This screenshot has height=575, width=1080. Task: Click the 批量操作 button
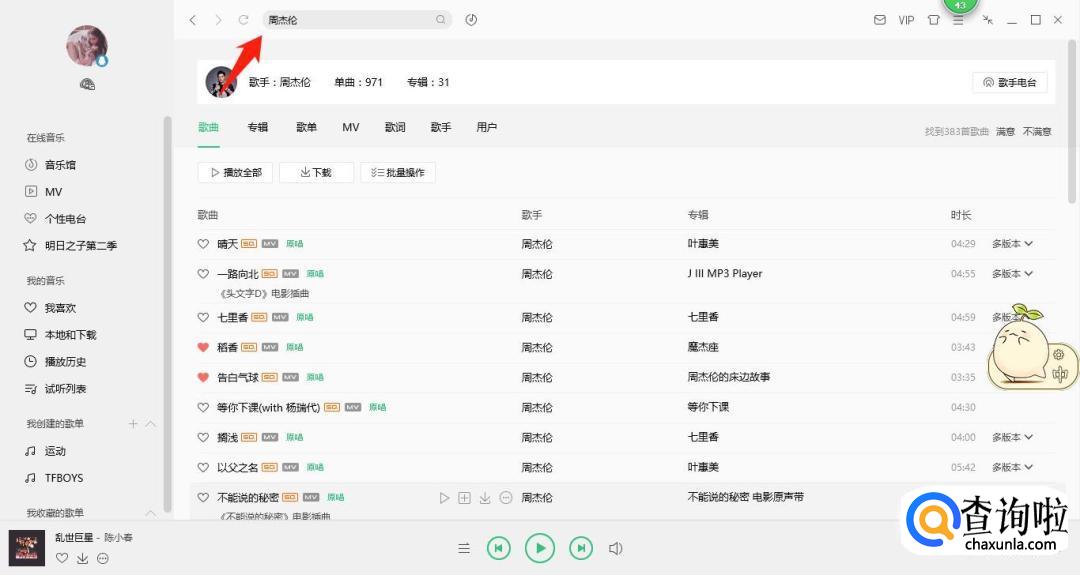pos(397,172)
